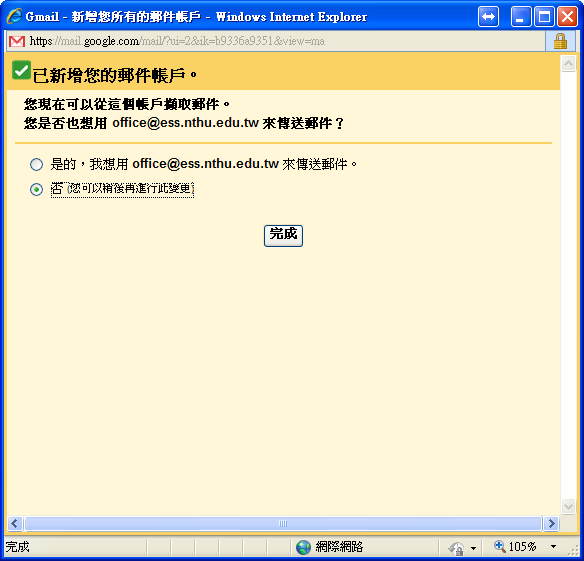Image resolution: width=584 pixels, height=561 pixels.
Task: Click the horizontal scrollbar right arrow
Action: (551, 523)
